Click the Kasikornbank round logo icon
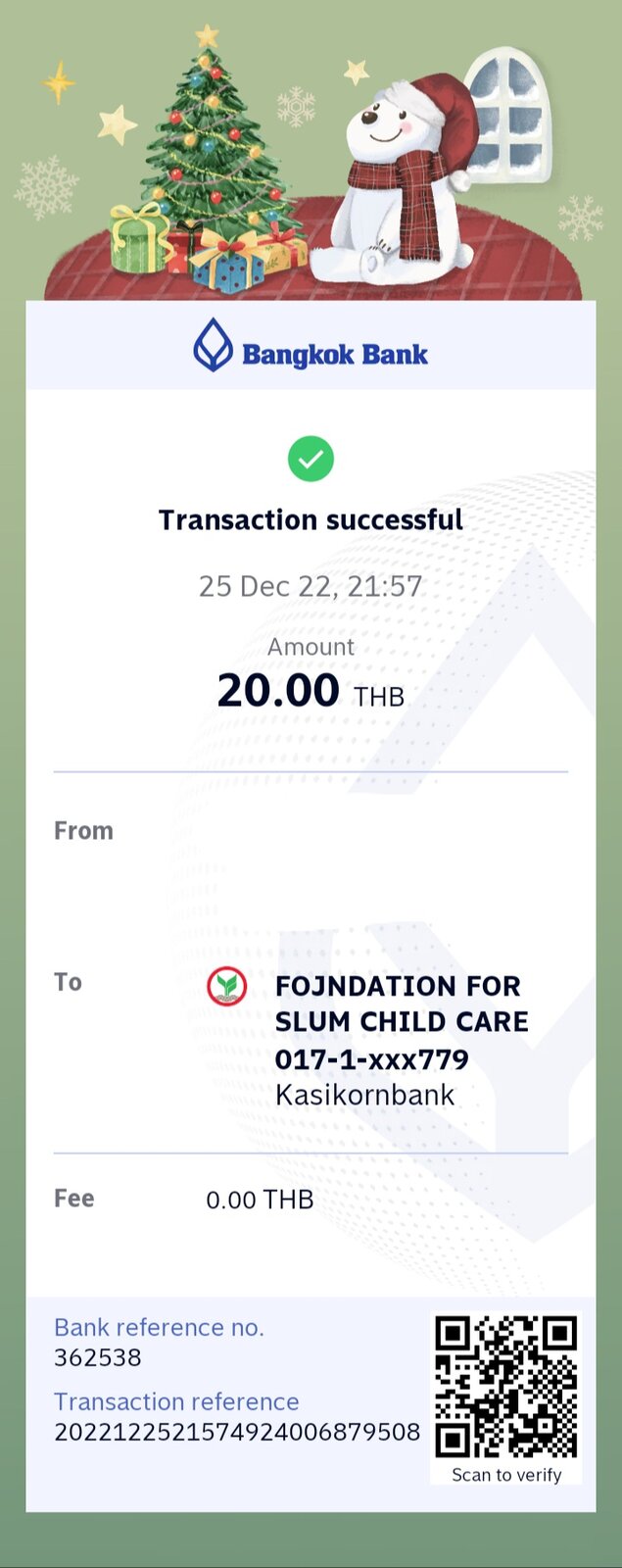Viewport: 622px width, 1568px height. [226, 986]
